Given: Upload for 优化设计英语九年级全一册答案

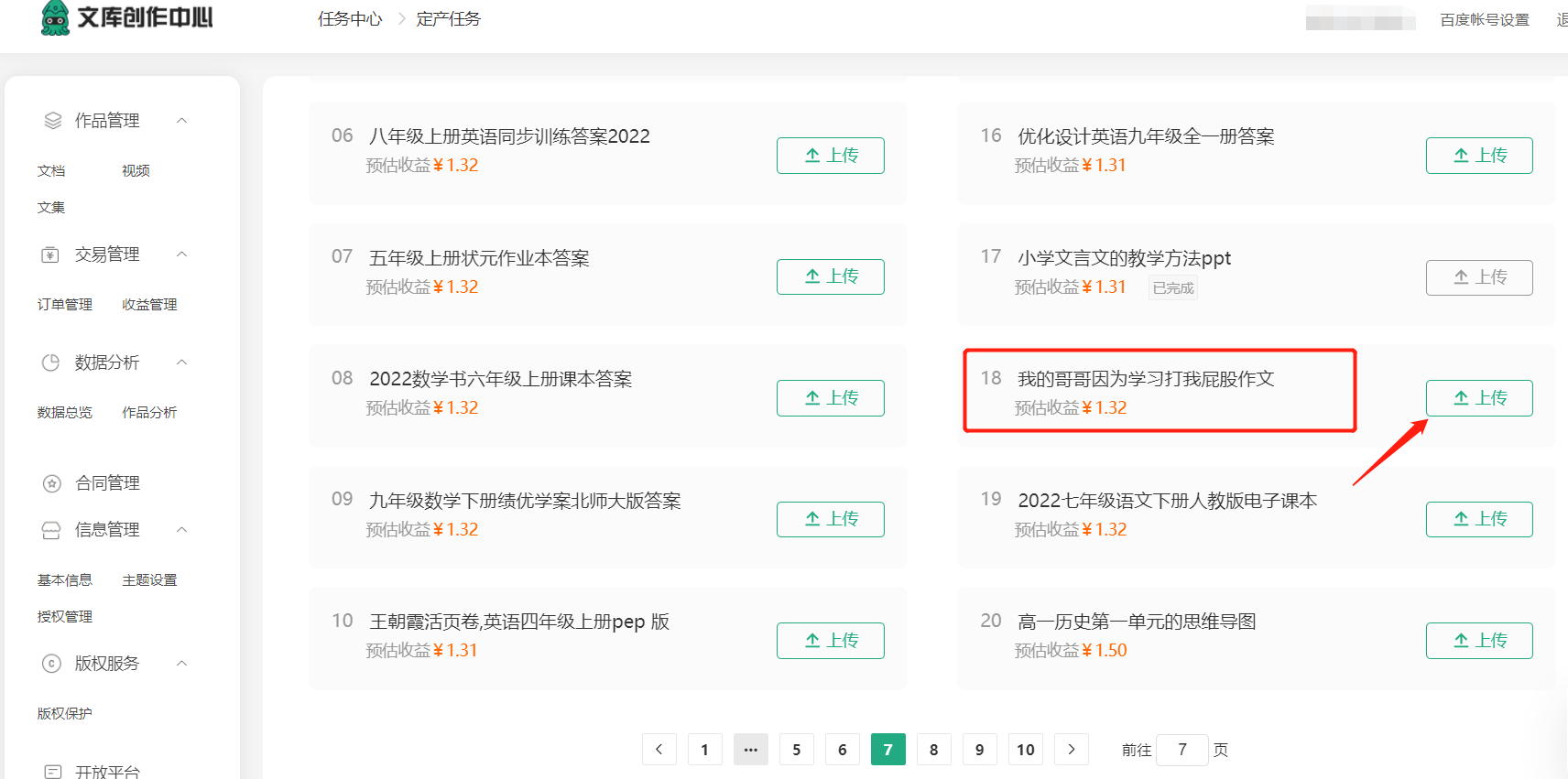Looking at the screenshot, I should tap(1479, 156).
